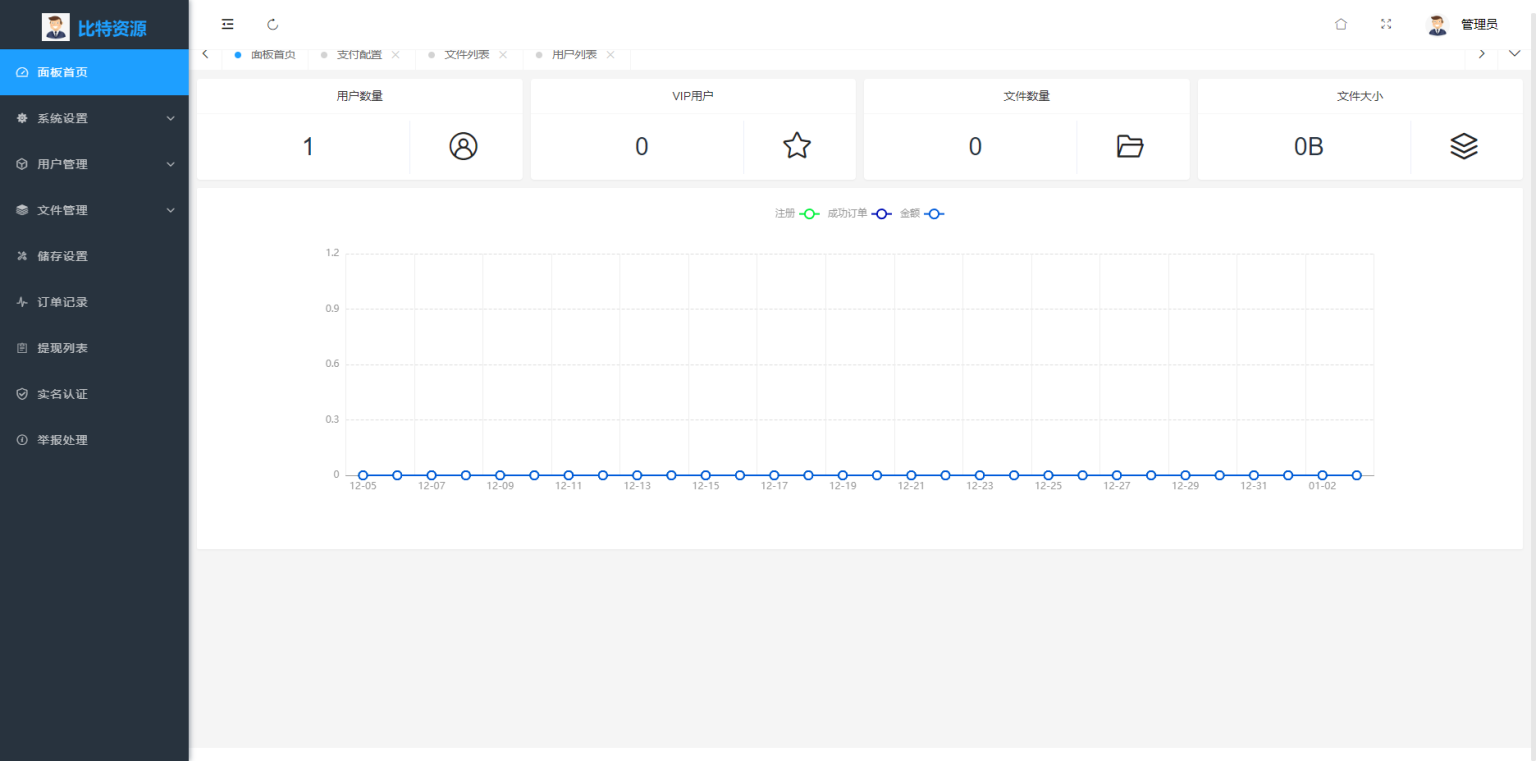Open the tab options dropdown arrow
Viewport: 1536px width, 761px height.
click(1515, 54)
